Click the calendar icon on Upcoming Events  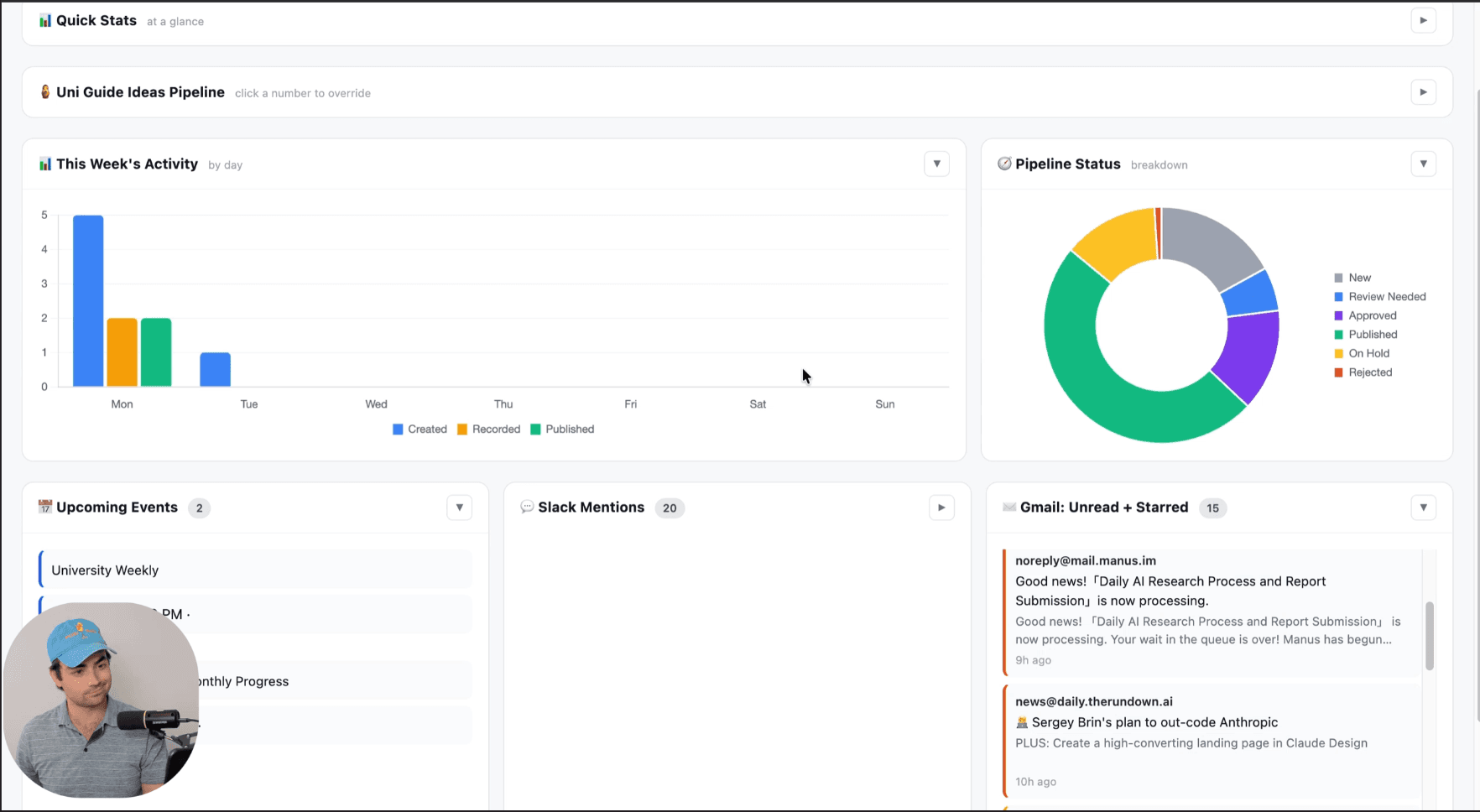(45, 507)
